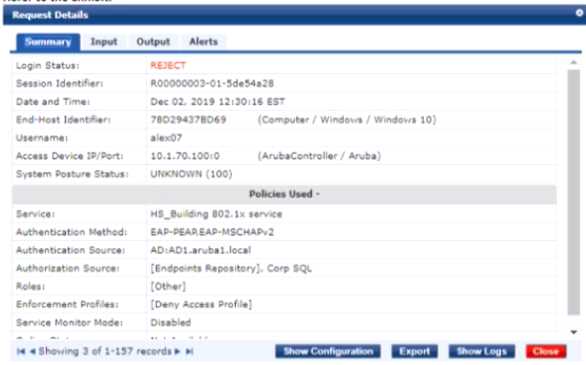Viewport: 586px width, 365px height.
Task: Go to the next record
Action: click(178, 351)
